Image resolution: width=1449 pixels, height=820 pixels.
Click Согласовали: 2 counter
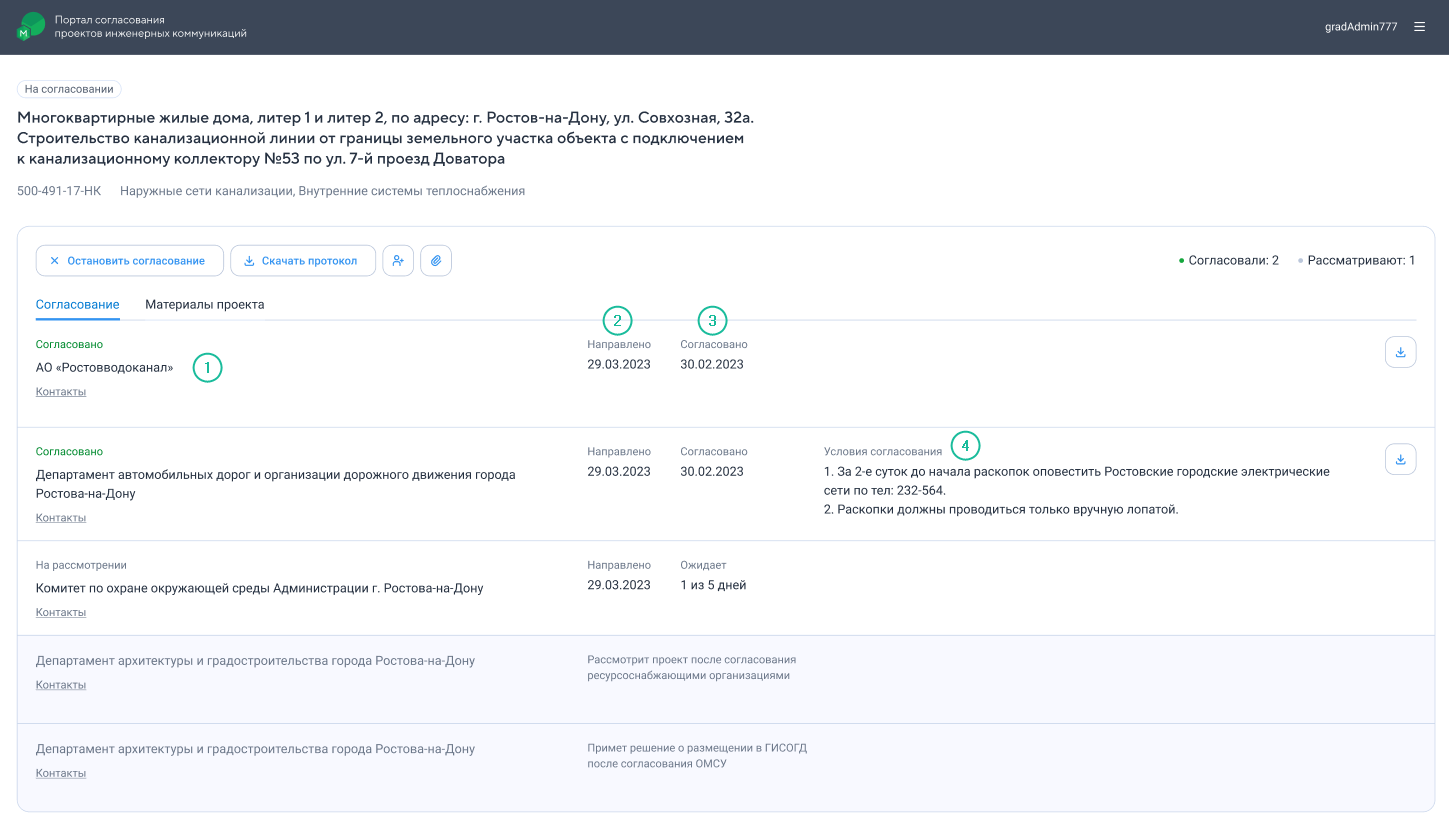pos(1229,260)
